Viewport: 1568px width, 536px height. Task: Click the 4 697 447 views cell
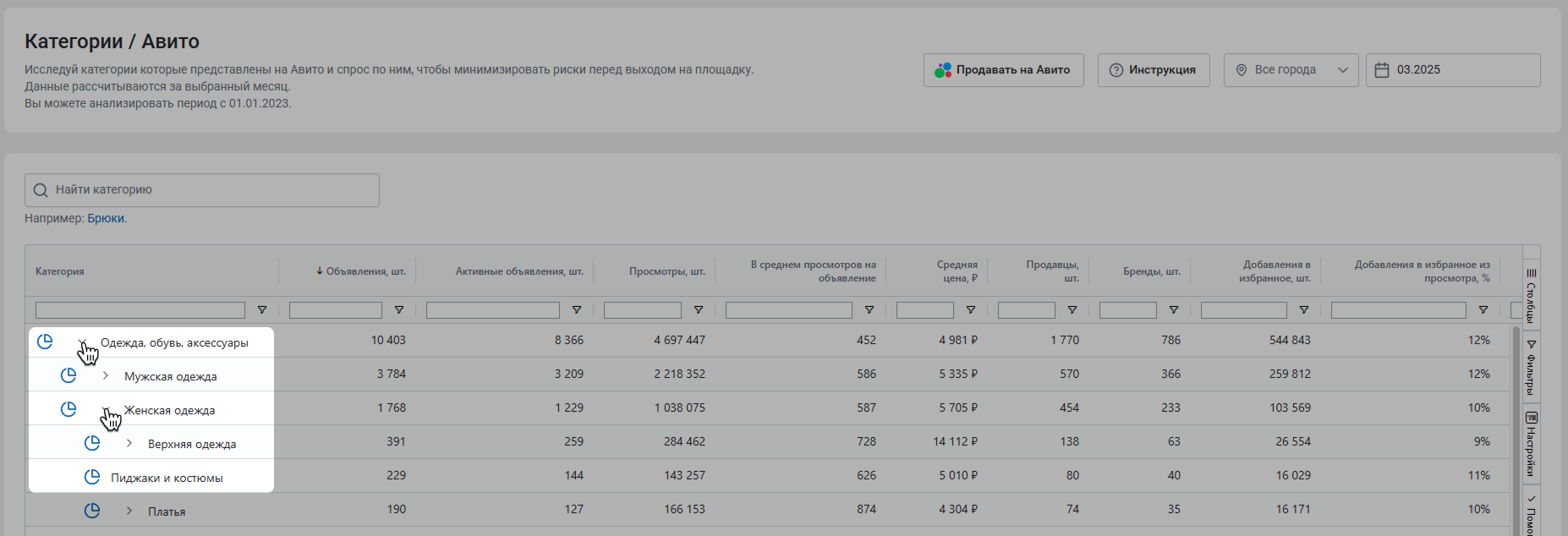(679, 340)
